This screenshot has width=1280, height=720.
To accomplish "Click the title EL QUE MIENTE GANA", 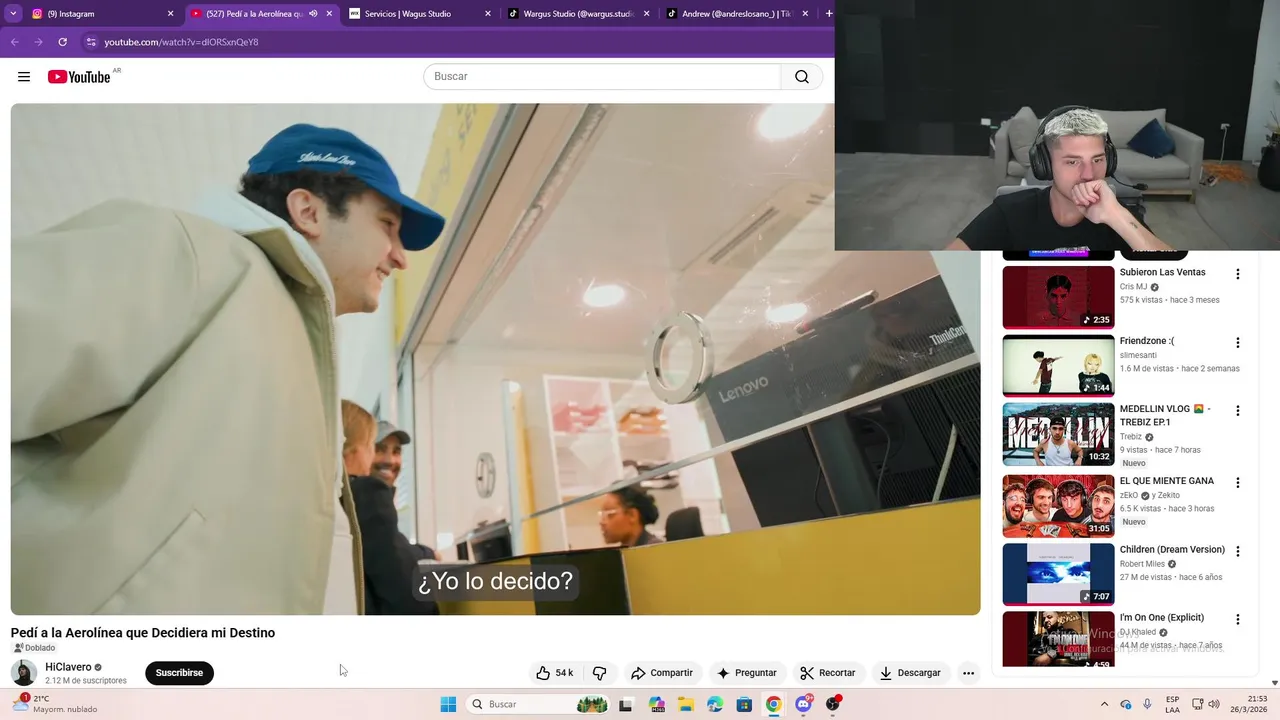I will pos(1166,481).
